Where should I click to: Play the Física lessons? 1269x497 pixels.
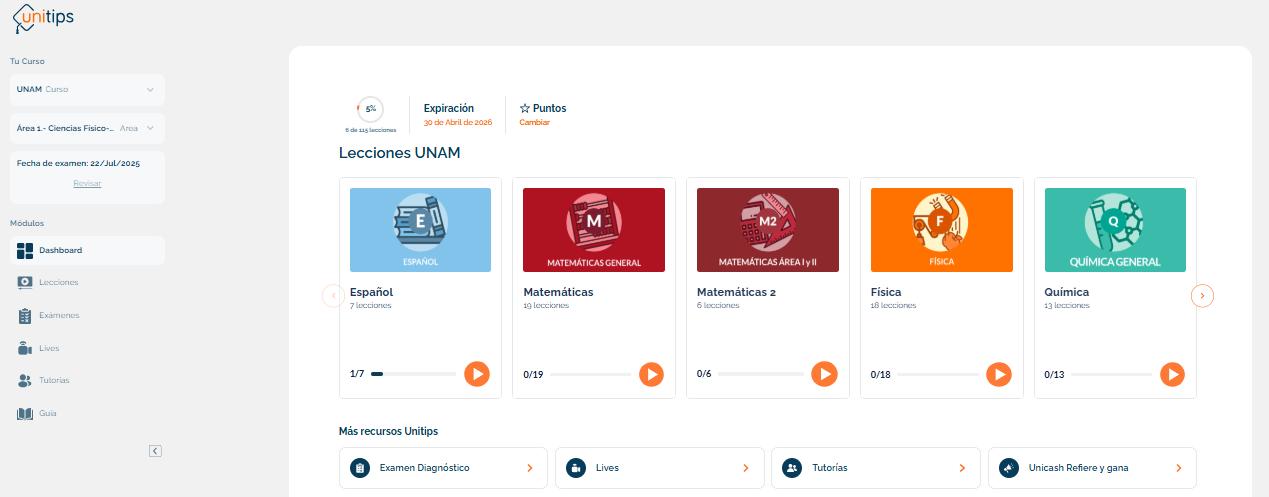998,374
